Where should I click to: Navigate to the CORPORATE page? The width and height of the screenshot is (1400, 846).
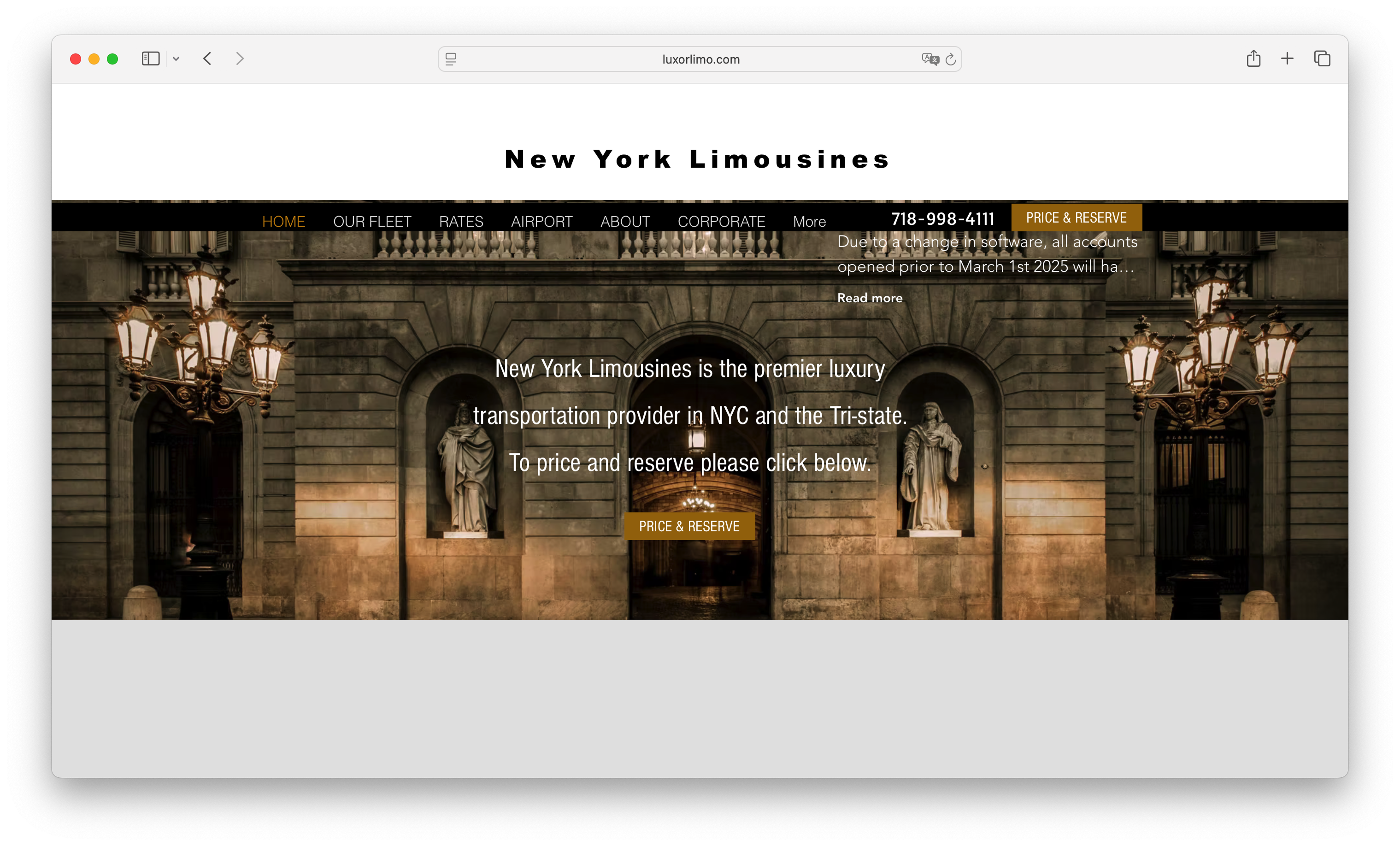(x=722, y=221)
